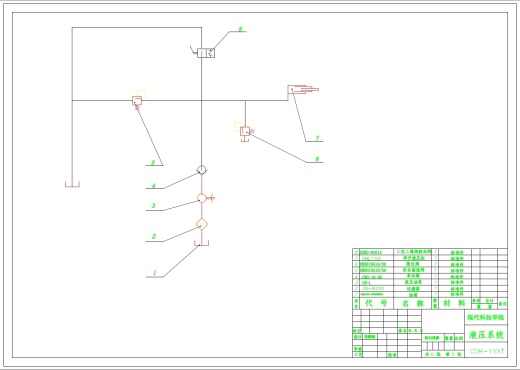The width and height of the screenshot is (520, 370).
Task: Select the hydraulic cylinder symbol labeled 7
Action: pyautogui.click(x=303, y=90)
